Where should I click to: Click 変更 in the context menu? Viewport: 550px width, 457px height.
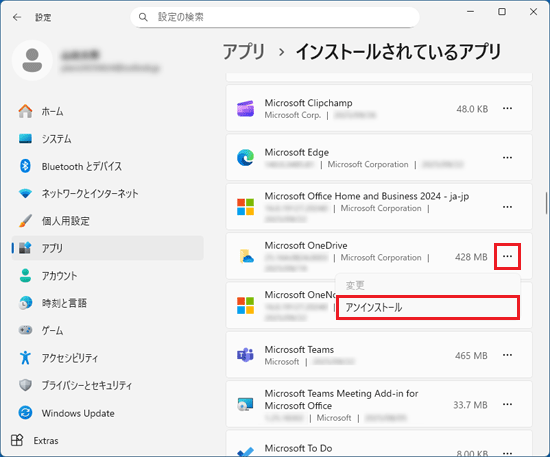coord(355,285)
